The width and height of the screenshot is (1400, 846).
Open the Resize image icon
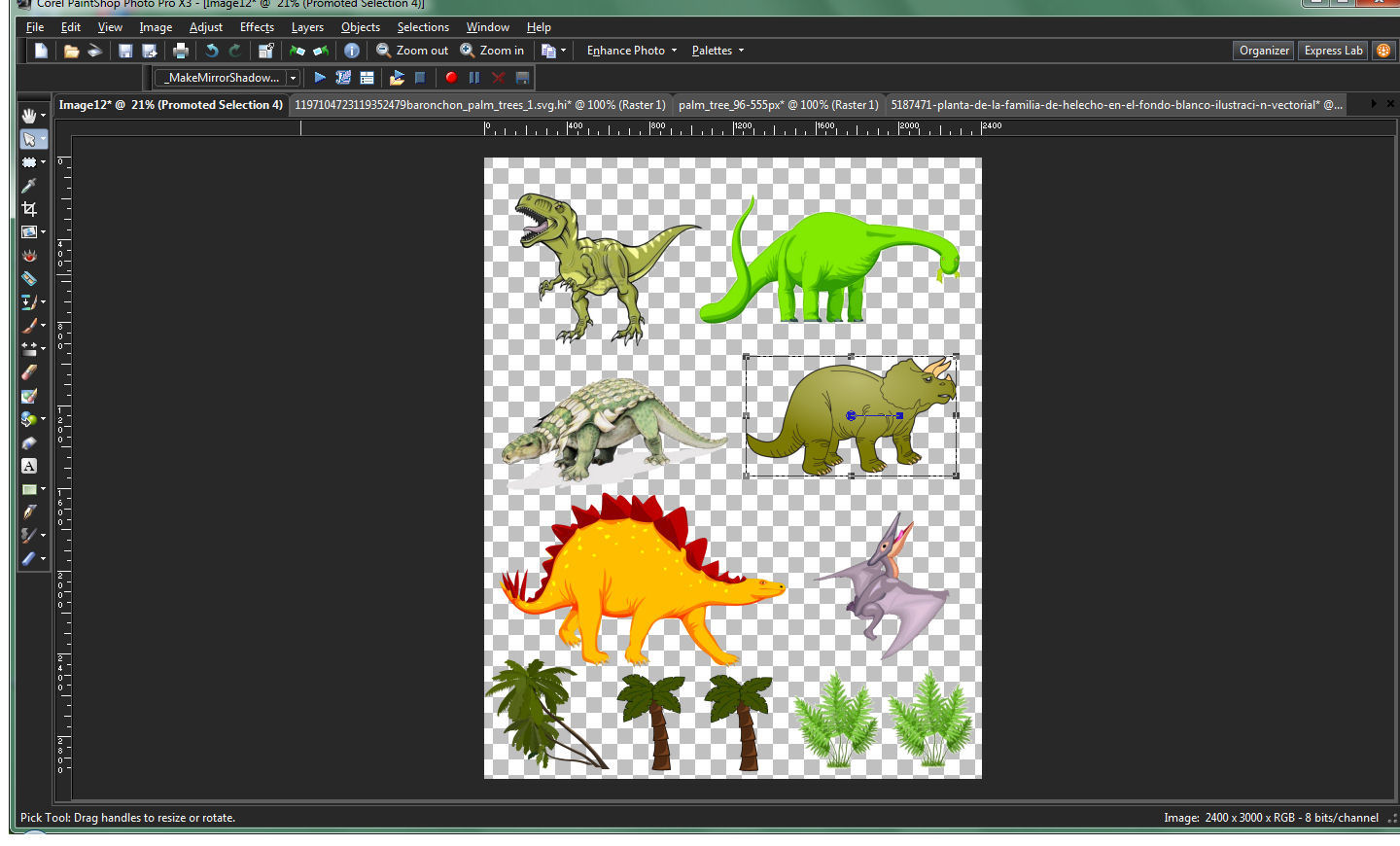tap(265, 51)
